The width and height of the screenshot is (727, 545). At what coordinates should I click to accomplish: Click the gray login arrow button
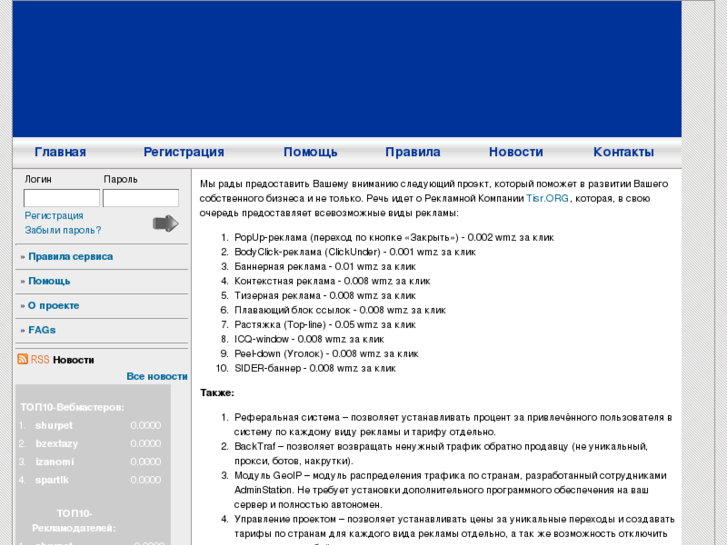(x=166, y=223)
